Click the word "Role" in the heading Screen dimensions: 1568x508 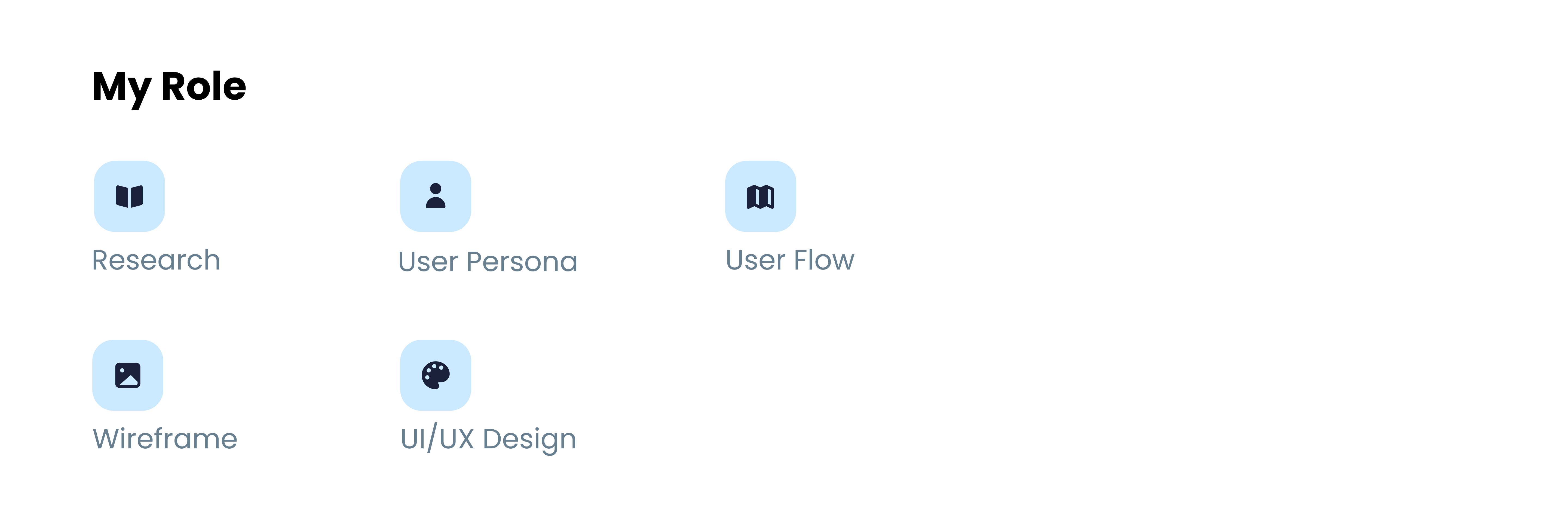point(203,86)
